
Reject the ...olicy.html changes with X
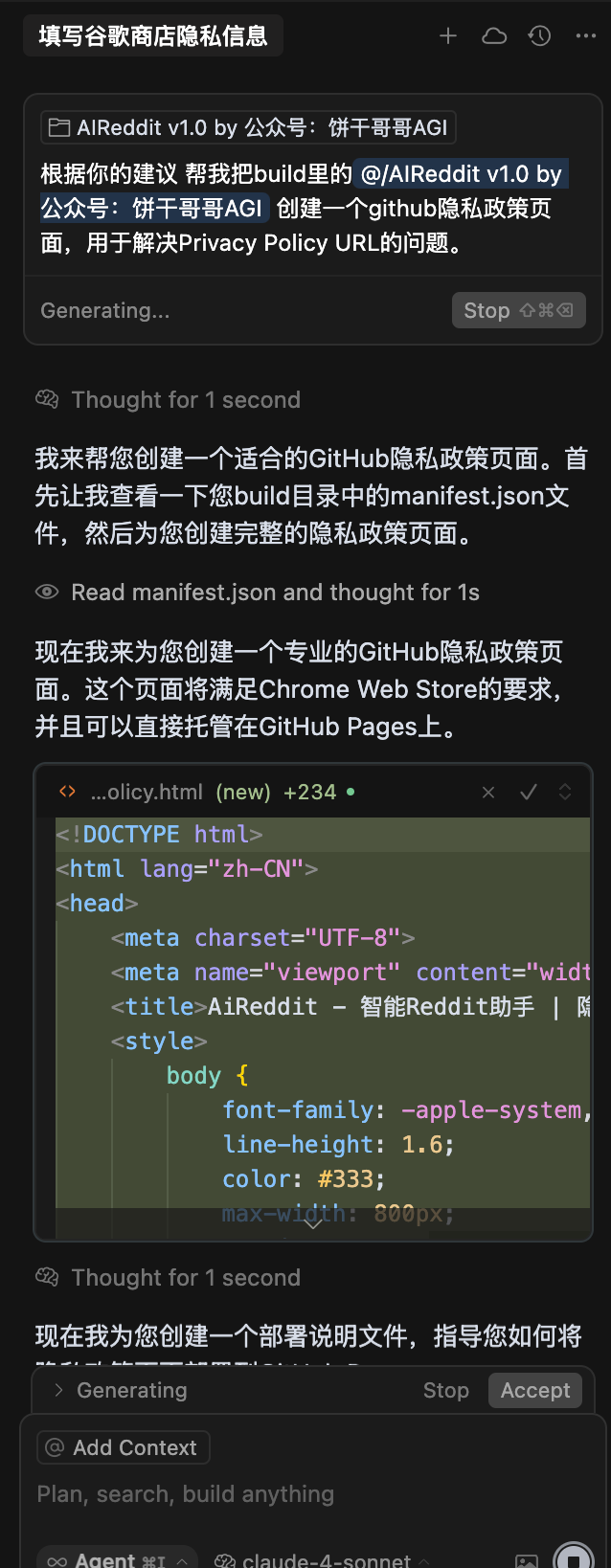point(488,793)
